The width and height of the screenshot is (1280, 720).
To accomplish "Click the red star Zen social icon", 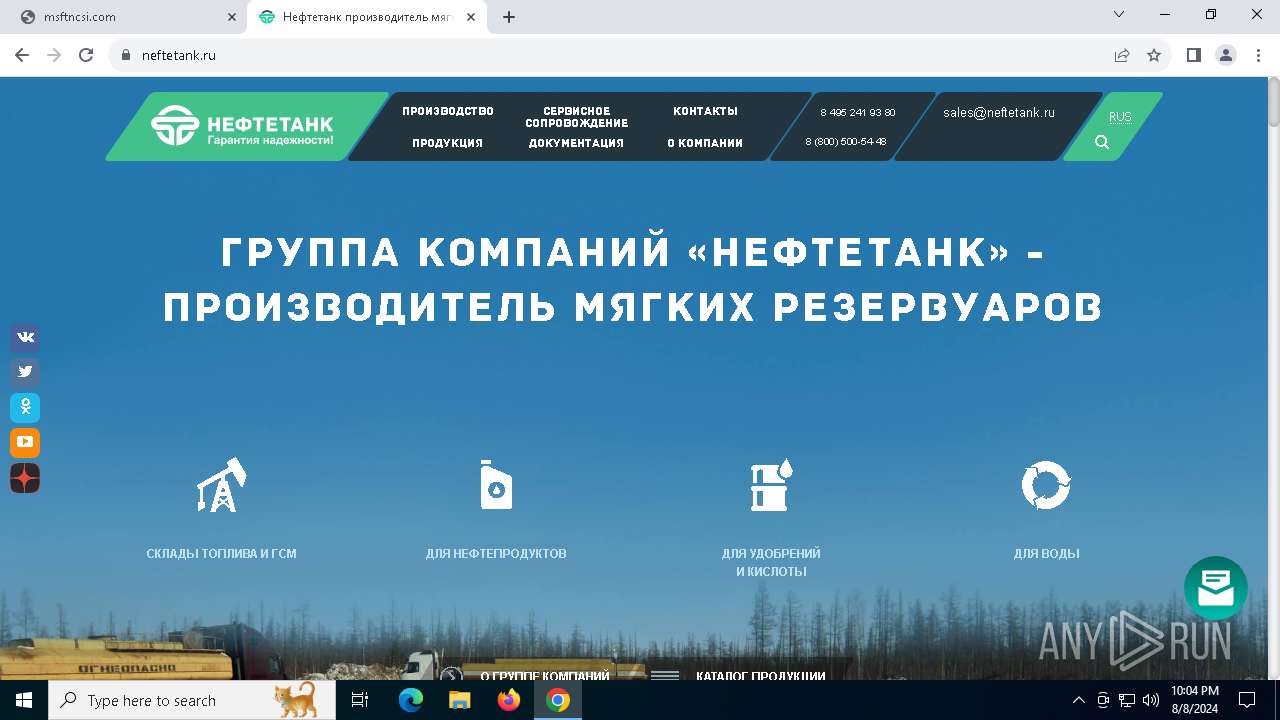I will pos(25,478).
